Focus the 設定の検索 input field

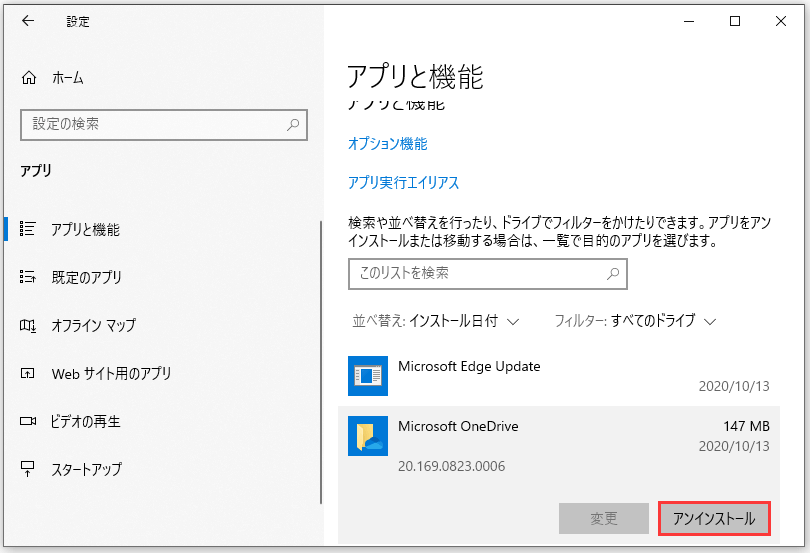164,125
